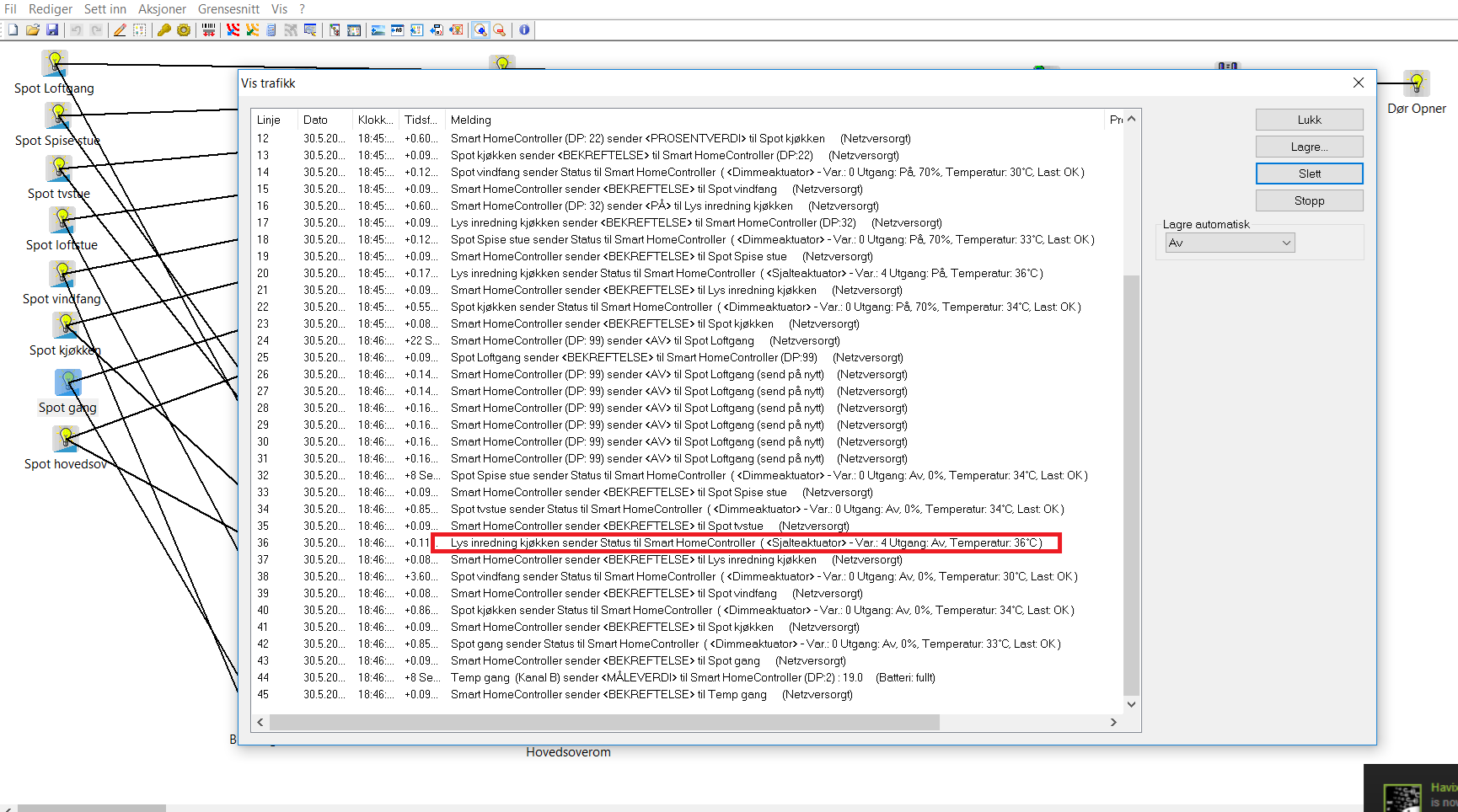Click the scroll right arrow of traffic list

pyautogui.click(x=1113, y=722)
